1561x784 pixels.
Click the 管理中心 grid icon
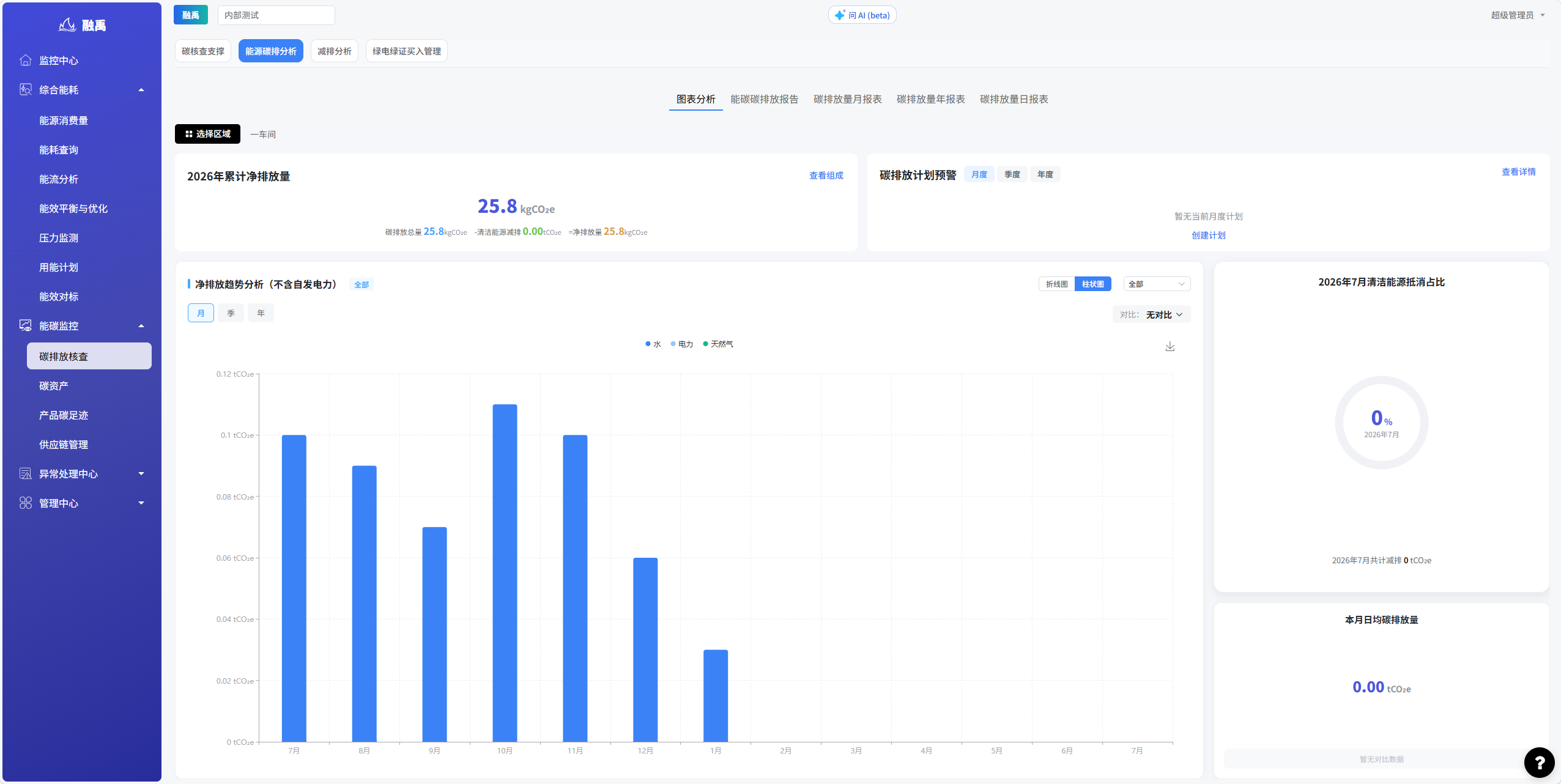26,503
